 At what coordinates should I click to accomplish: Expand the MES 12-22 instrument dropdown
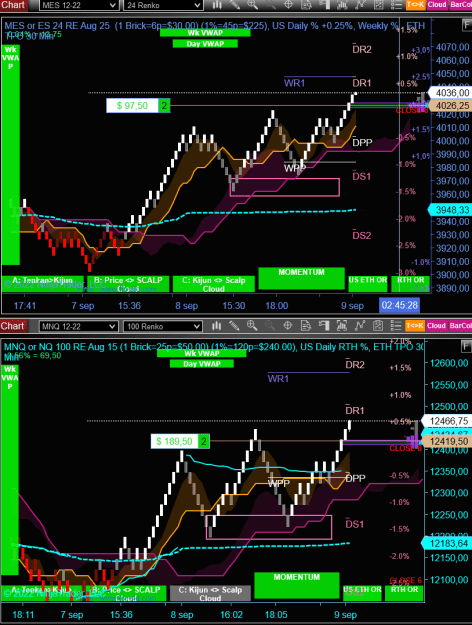pos(79,5)
